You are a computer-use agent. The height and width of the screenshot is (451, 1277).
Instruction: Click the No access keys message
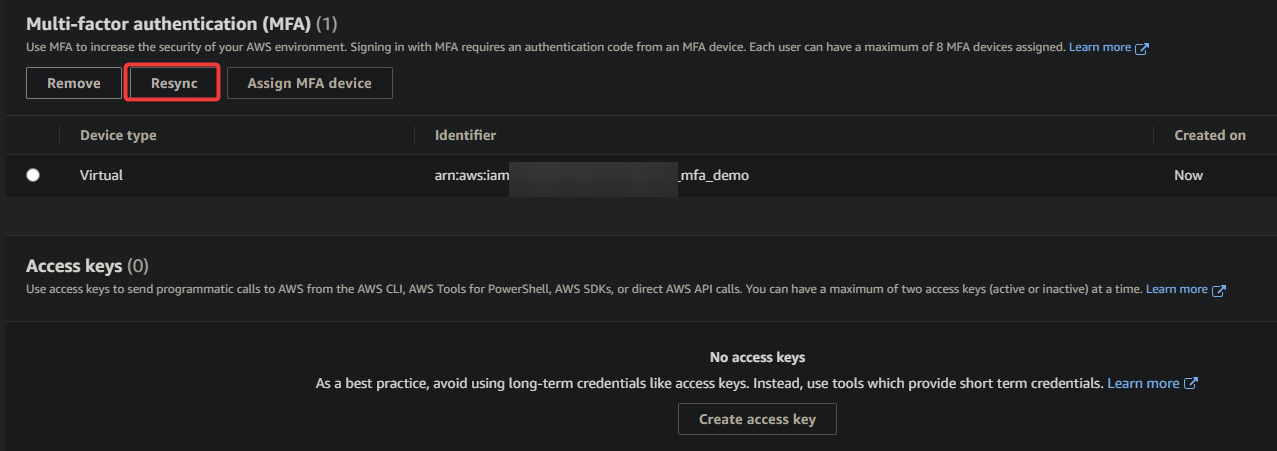pos(757,357)
